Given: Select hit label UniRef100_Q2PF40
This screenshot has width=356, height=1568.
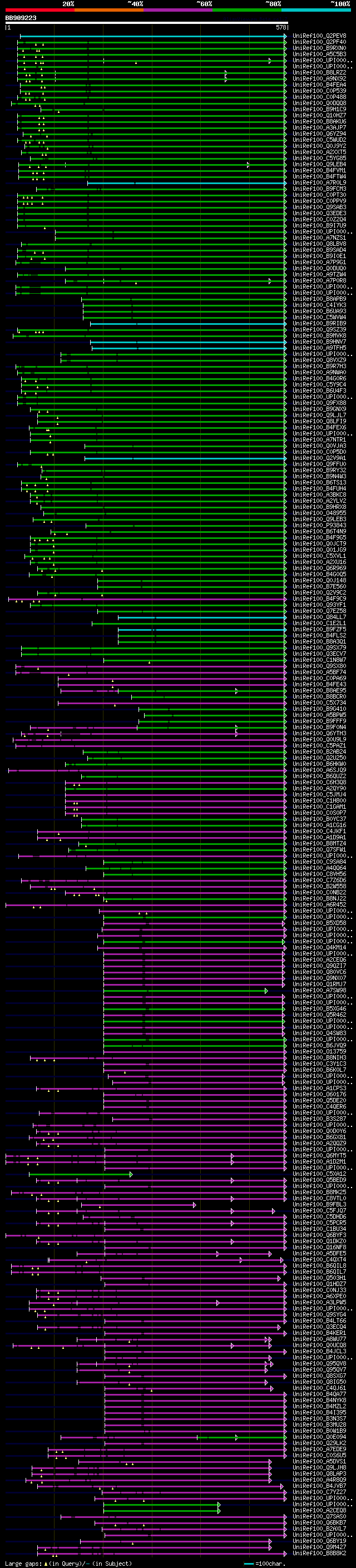Looking at the screenshot, I should click(319, 42).
